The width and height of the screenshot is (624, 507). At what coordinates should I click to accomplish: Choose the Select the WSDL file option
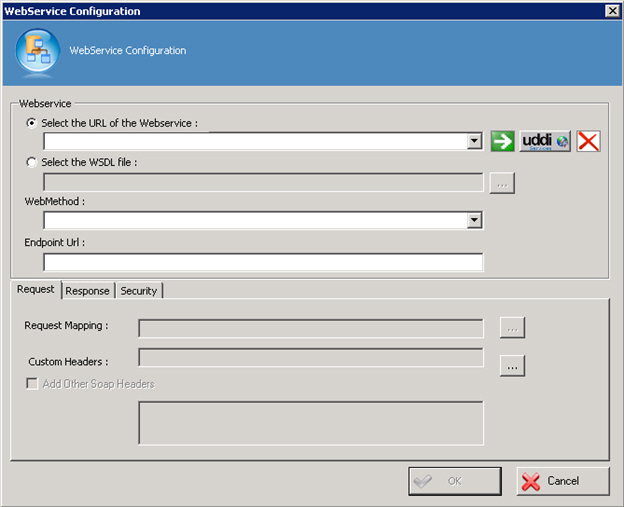click(33, 162)
